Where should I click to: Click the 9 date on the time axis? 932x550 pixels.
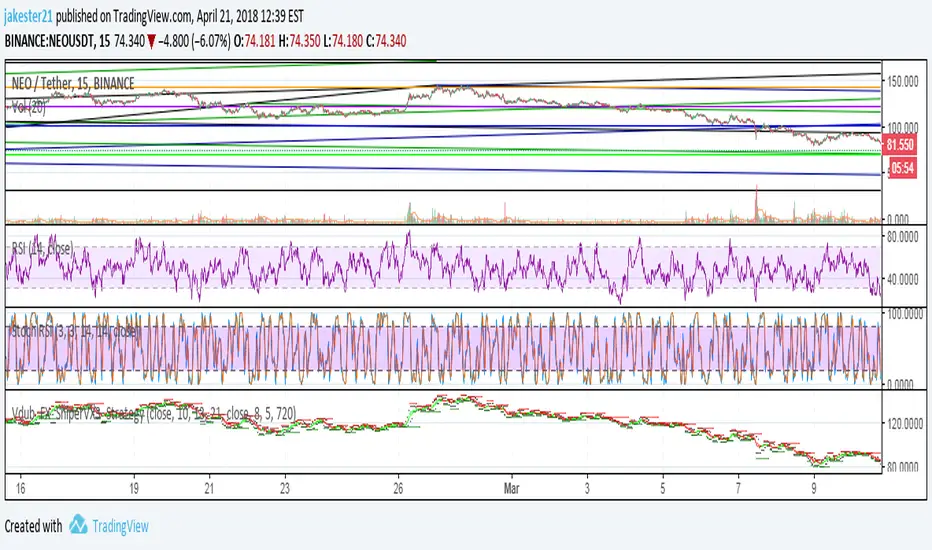point(816,491)
